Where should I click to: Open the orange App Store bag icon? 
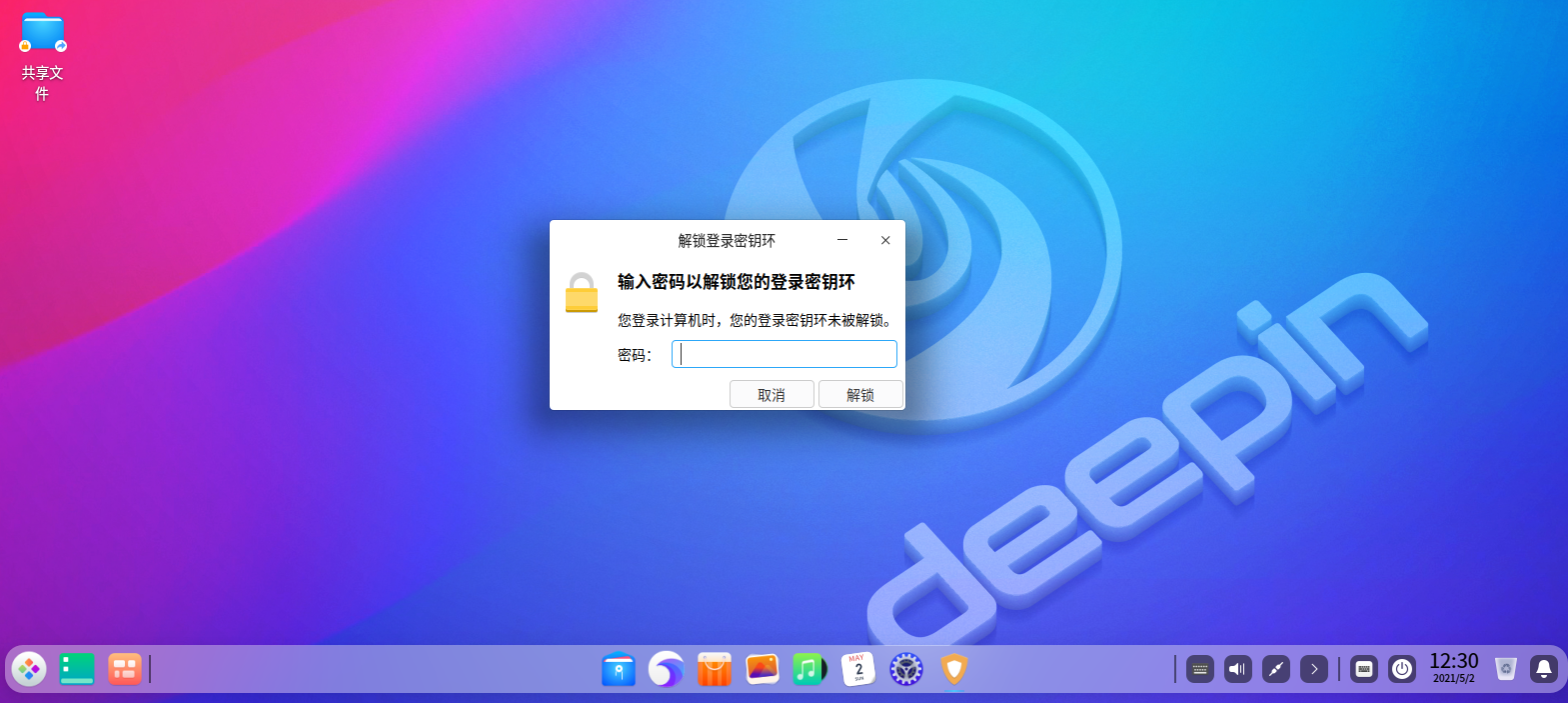click(715, 669)
